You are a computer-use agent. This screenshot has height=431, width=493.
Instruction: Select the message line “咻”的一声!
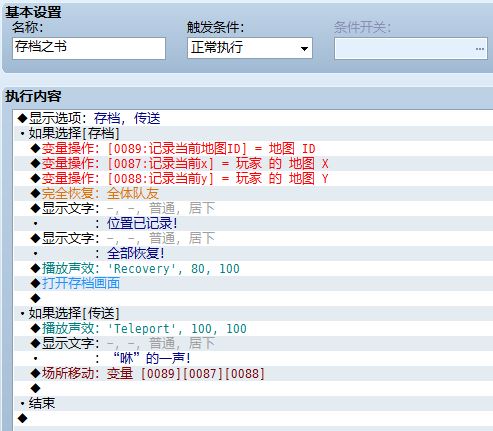click(253, 358)
